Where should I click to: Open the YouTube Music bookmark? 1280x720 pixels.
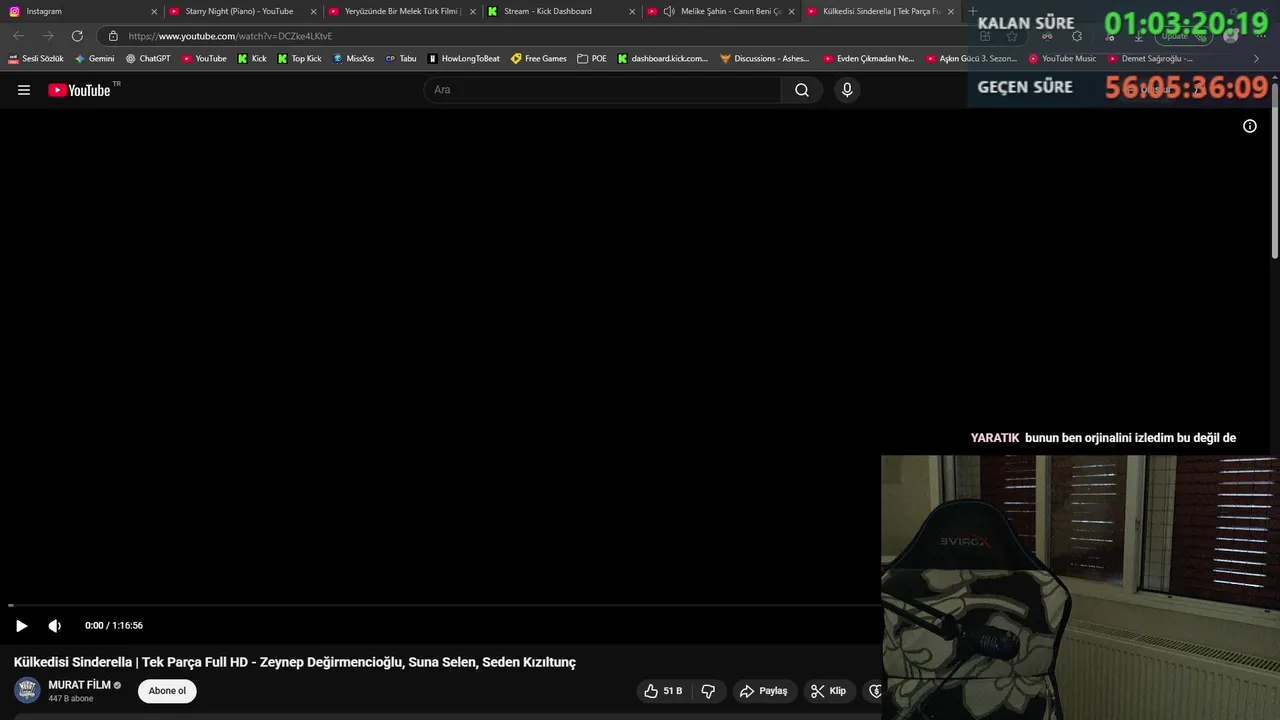(1062, 59)
